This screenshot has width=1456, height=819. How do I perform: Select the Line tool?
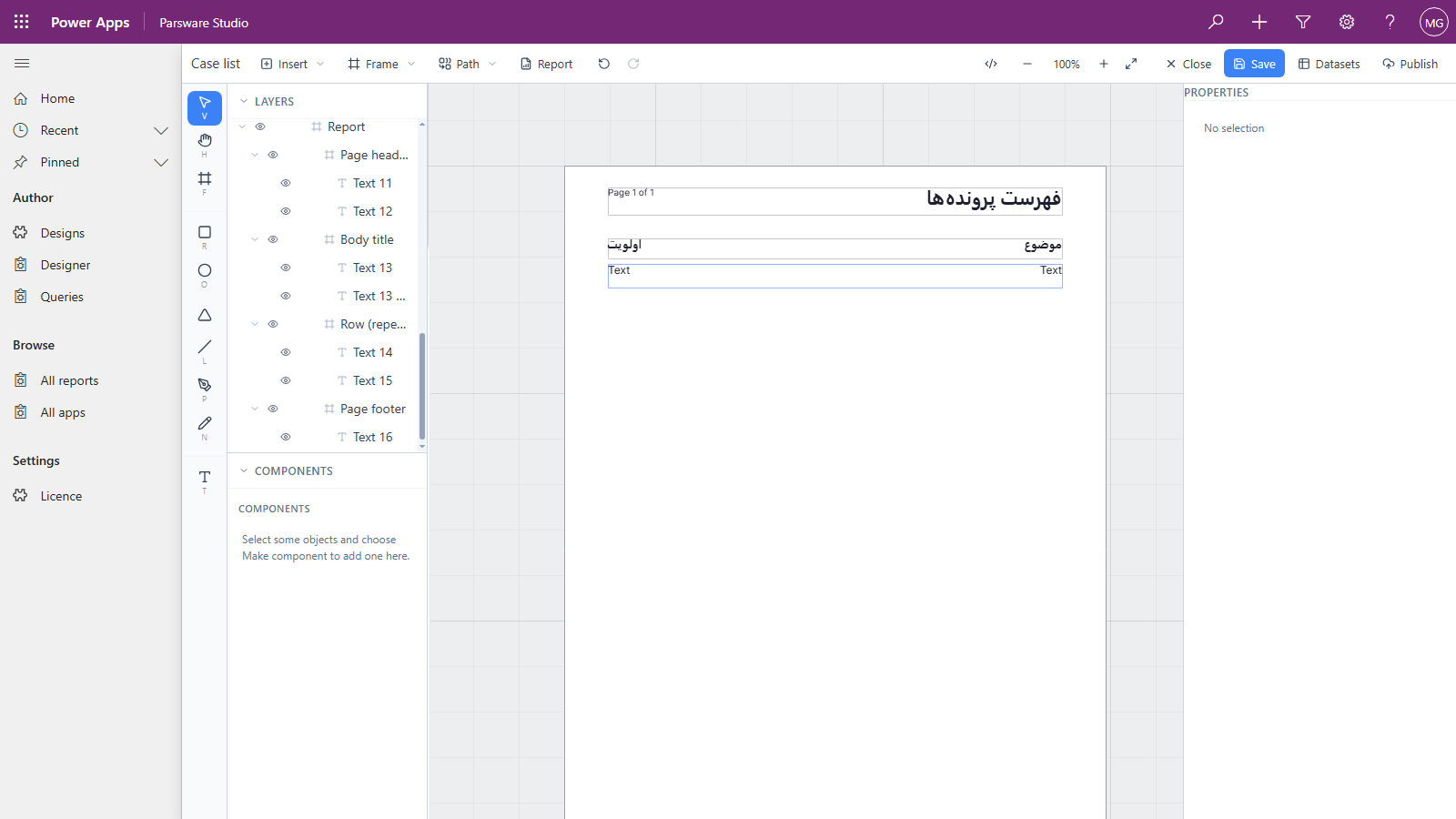click(205, 350)
